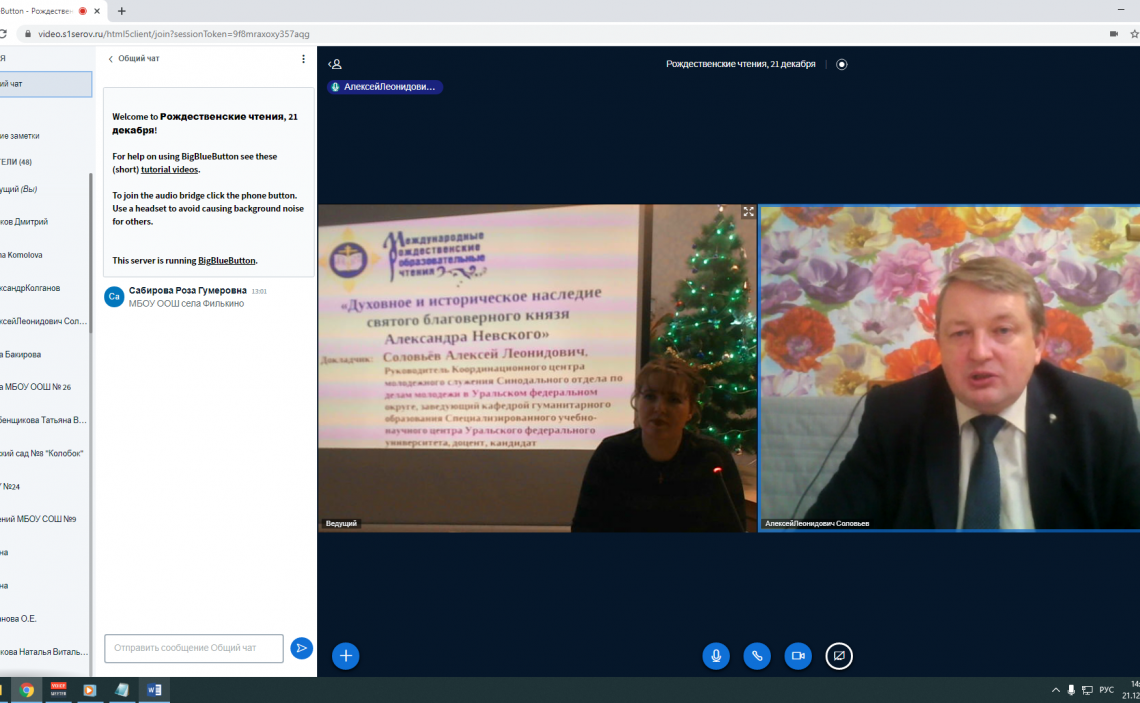Open a new browser tab
1140x703 pixels.
click(122, 11)
